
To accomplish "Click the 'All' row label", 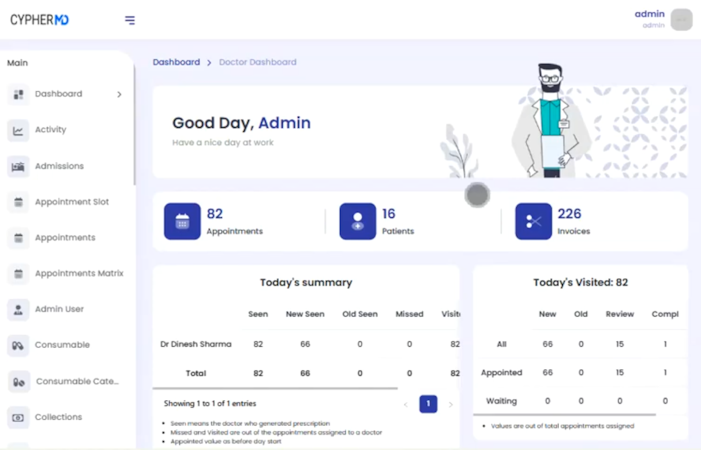I will click(x=502, y=344).
